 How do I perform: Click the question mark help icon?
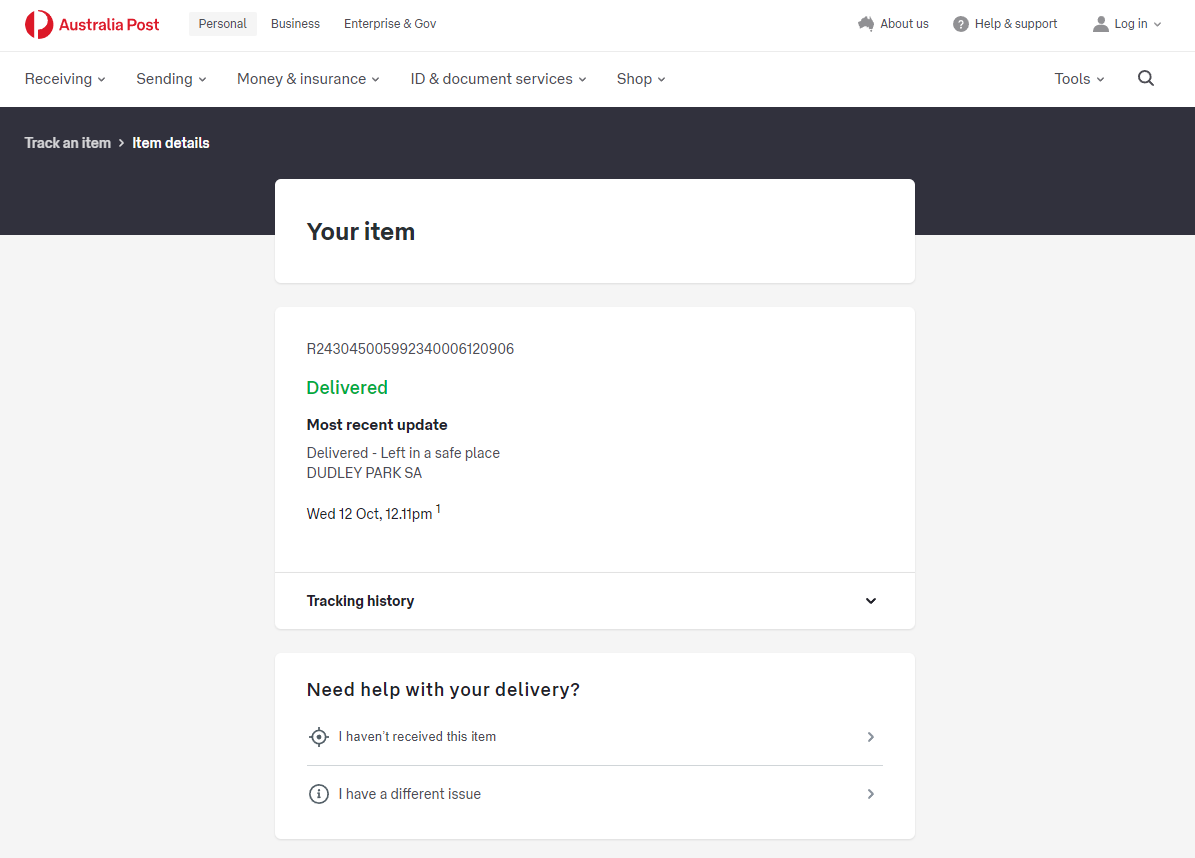[x=961, y=24]
